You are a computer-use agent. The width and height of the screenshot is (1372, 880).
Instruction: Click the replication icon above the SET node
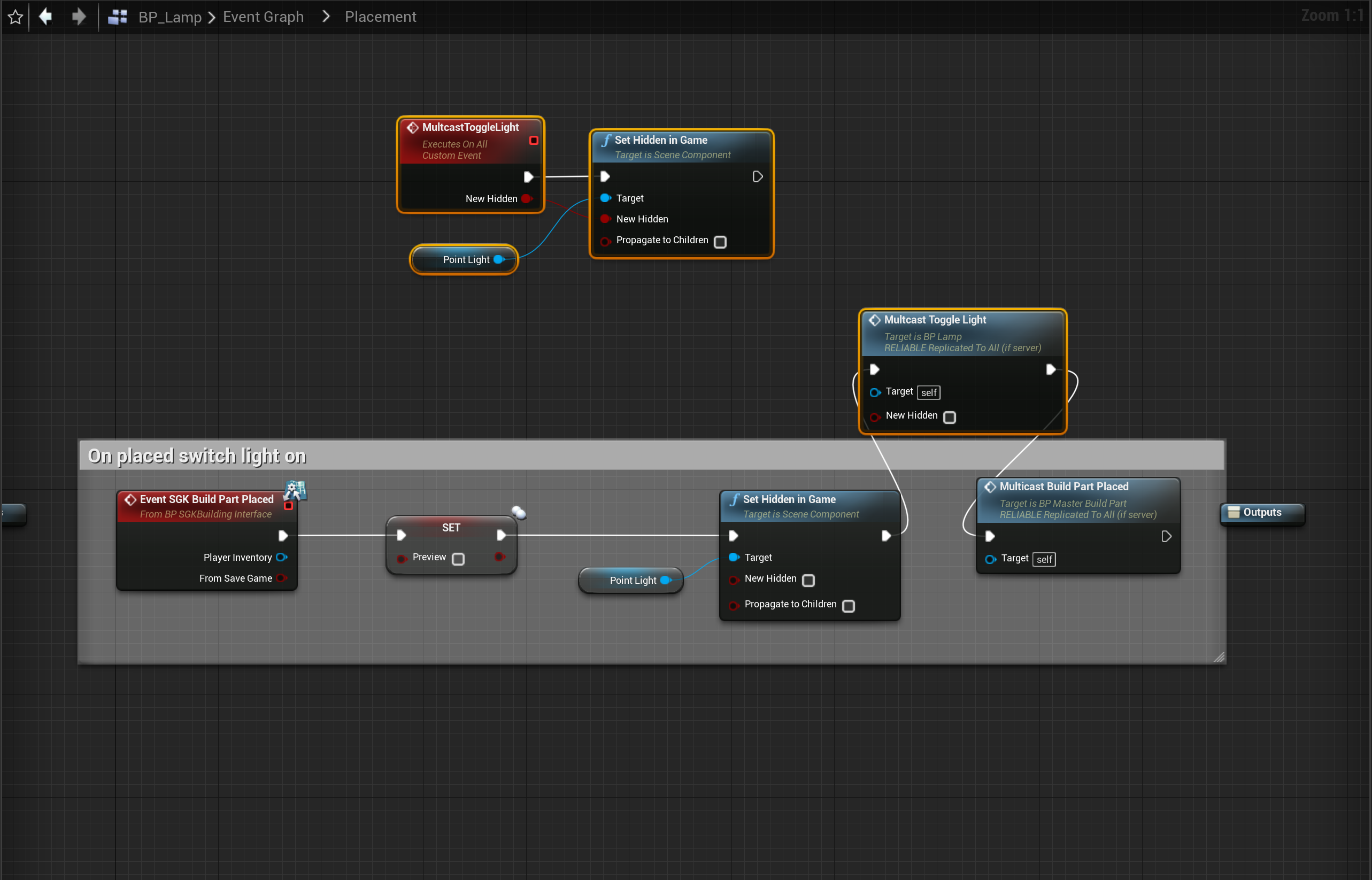point(518,512)
